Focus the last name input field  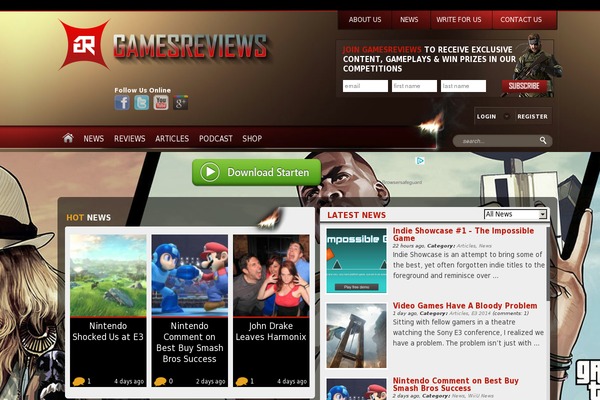463,86
